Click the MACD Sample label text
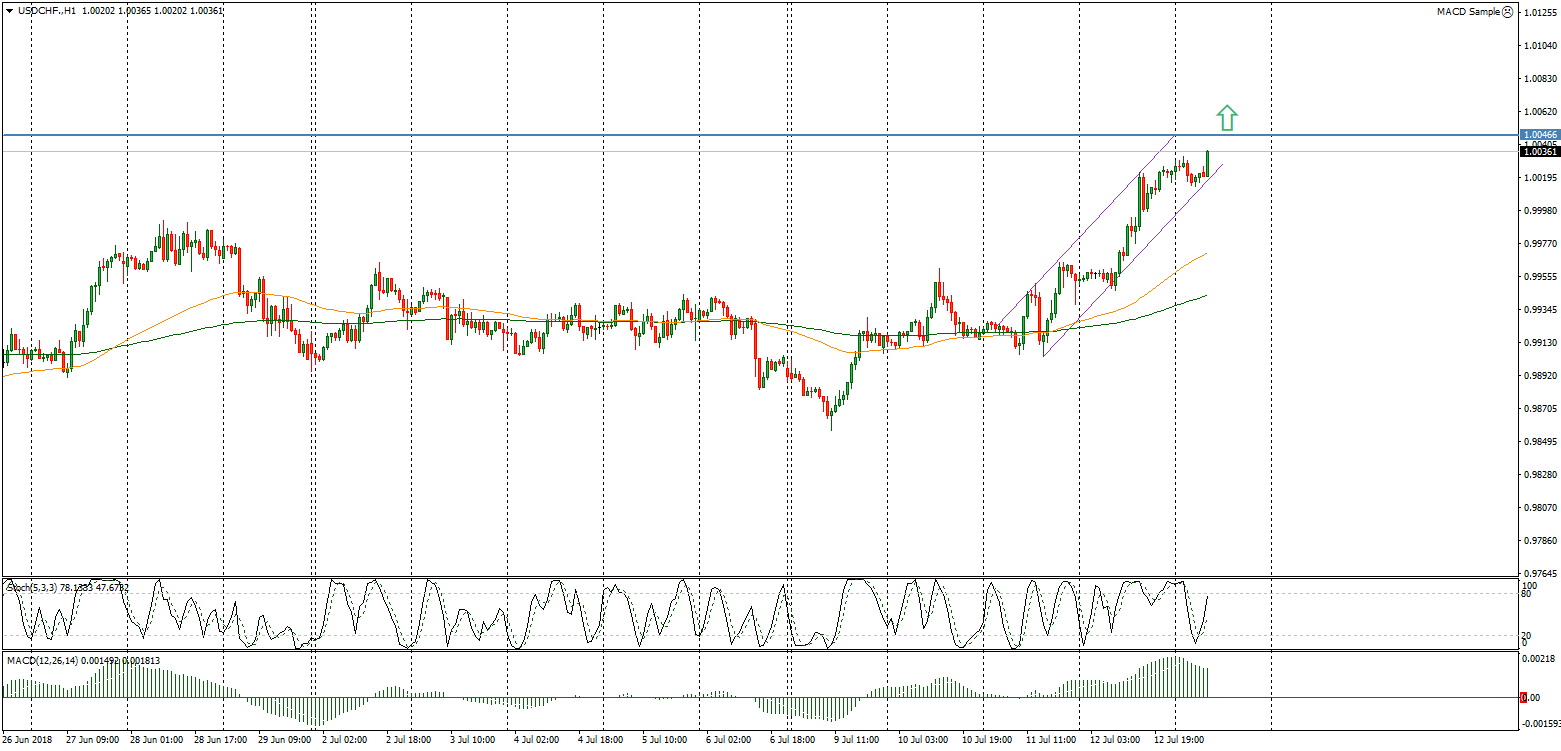Screen dimensions: 1561x751 (x=1468, y=12)
